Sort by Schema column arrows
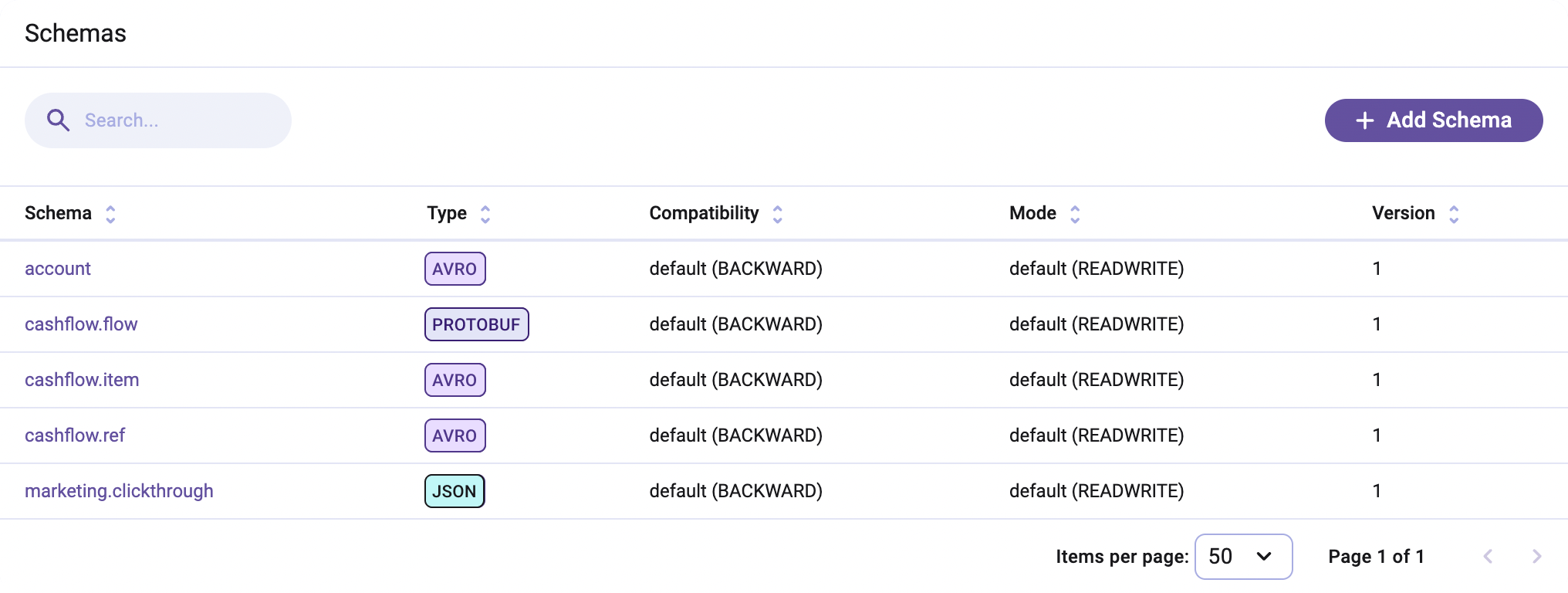The height and width of the screenshot is (593, 1568). 110,214
